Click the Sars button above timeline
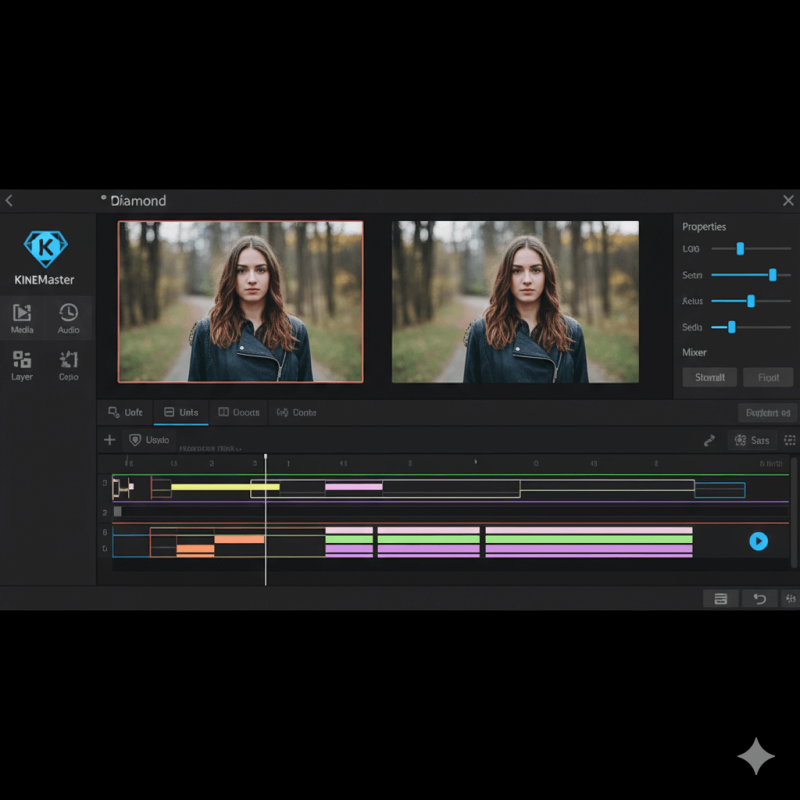 click(752, 440)
